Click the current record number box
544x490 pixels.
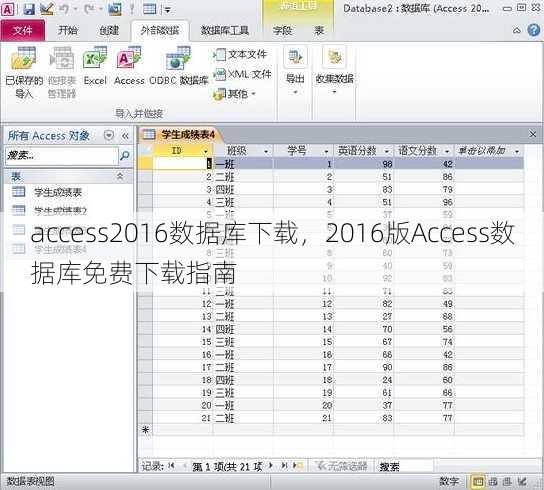(x=227, y=467)
